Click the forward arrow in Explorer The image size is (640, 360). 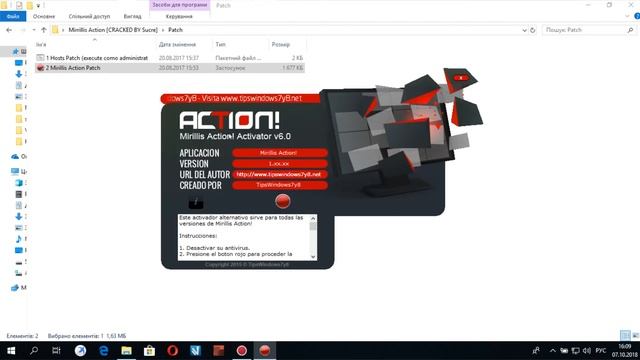click(x=23, y=30)
